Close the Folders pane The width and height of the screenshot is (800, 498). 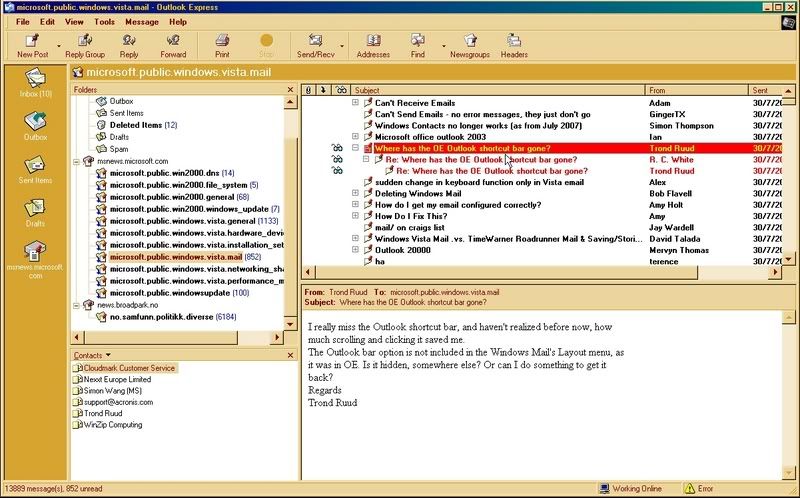pos(290,90)
